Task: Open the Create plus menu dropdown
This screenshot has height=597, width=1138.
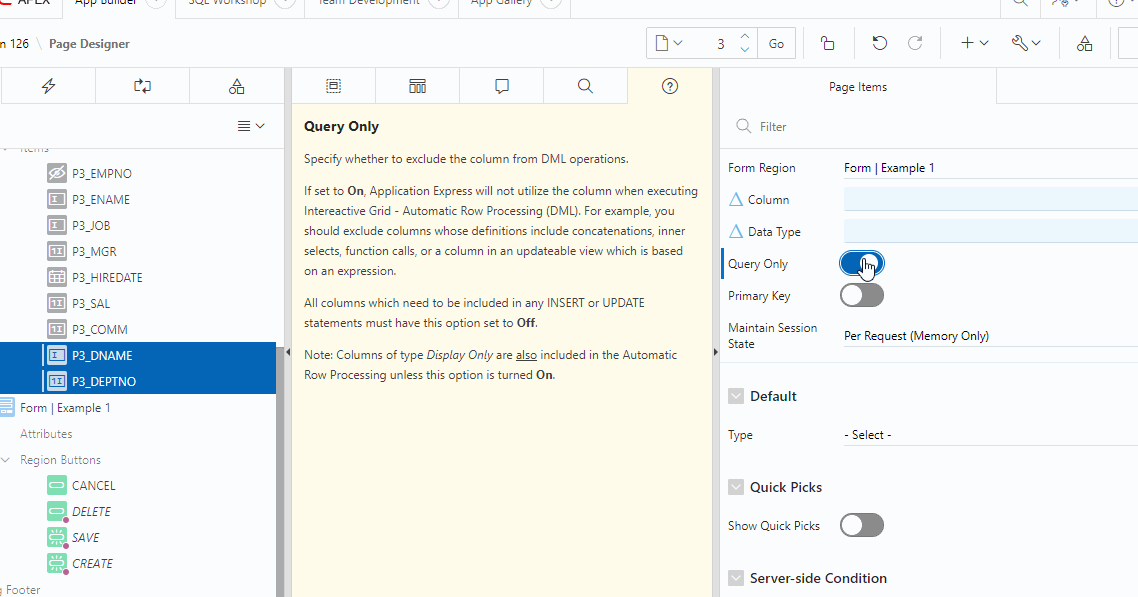Action: [x=974, y=43]
